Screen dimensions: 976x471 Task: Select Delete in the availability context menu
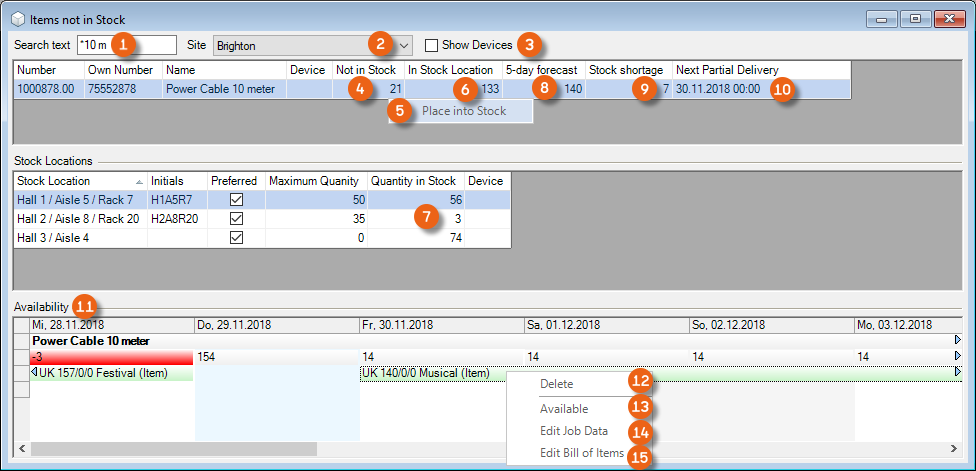557,383
